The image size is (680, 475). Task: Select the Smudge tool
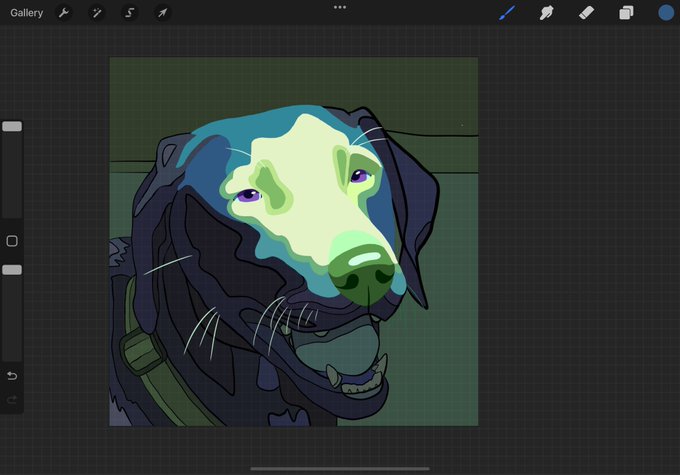point(546,13)
